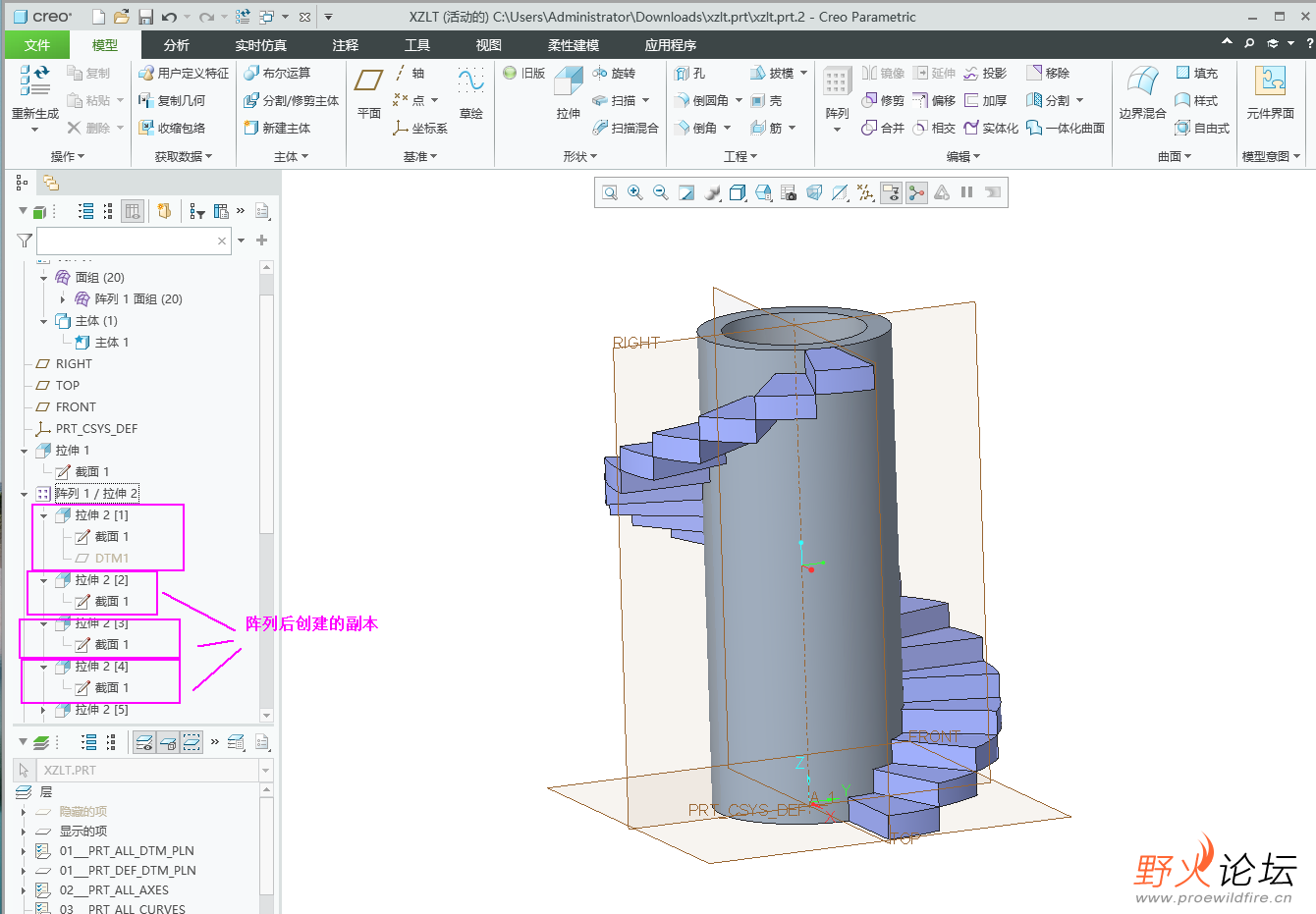Switch to the 柔性建模 ribbon tab
This screenshot has width=1316, height=914.
click(574, 45)
